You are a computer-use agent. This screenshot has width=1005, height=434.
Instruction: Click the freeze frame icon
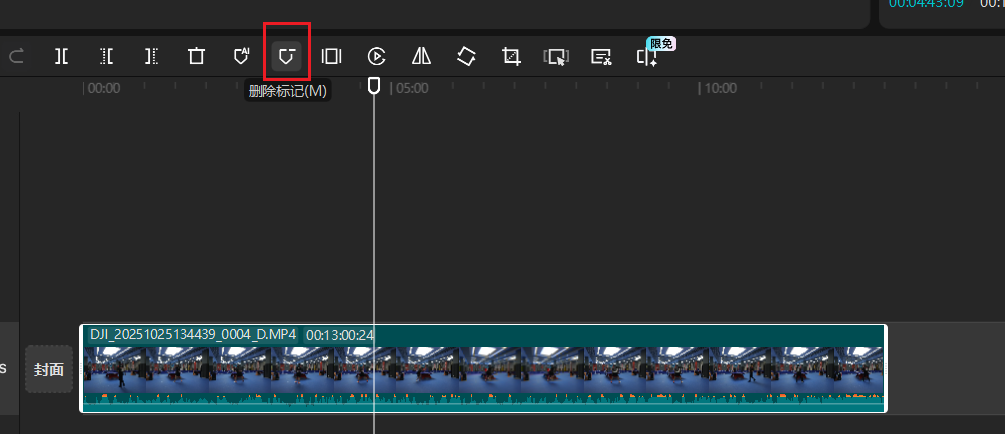[x=331, y=57]
